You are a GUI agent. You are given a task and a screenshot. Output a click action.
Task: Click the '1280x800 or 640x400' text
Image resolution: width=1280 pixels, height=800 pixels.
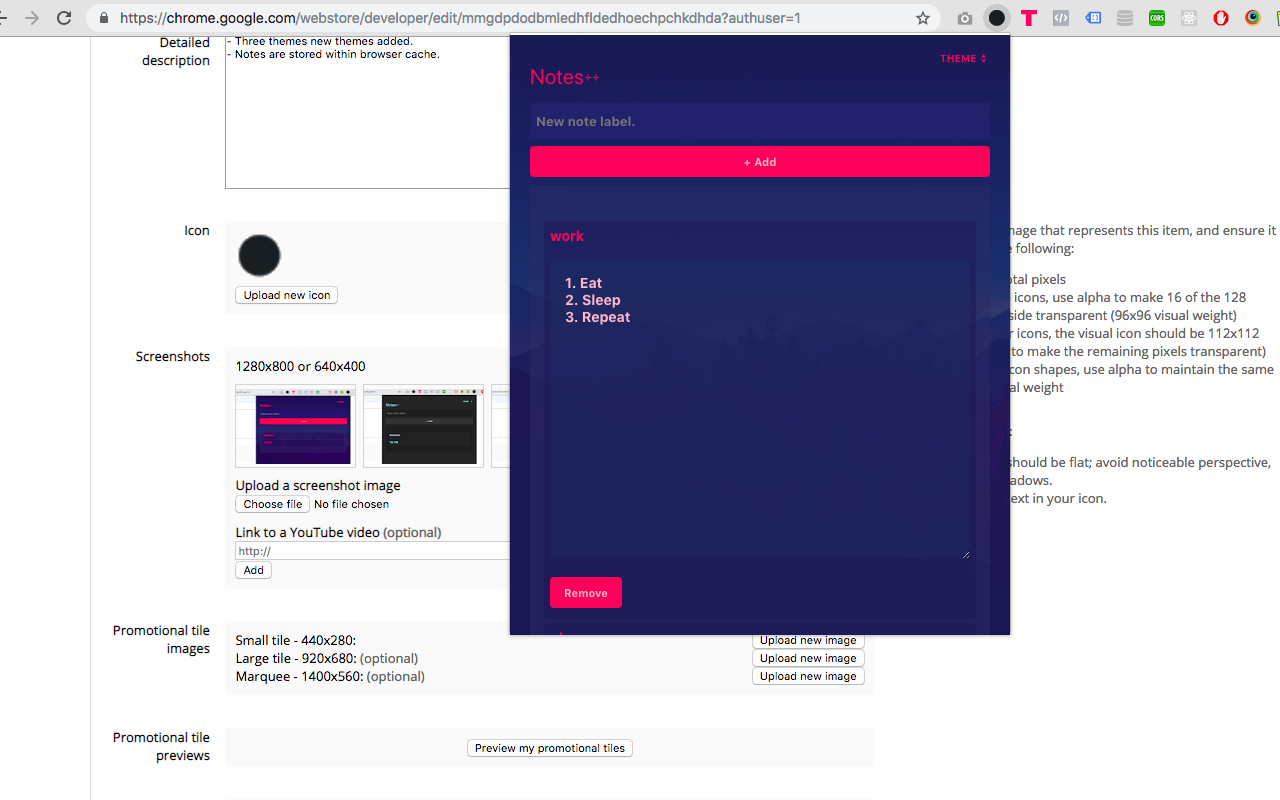[301, 366]
